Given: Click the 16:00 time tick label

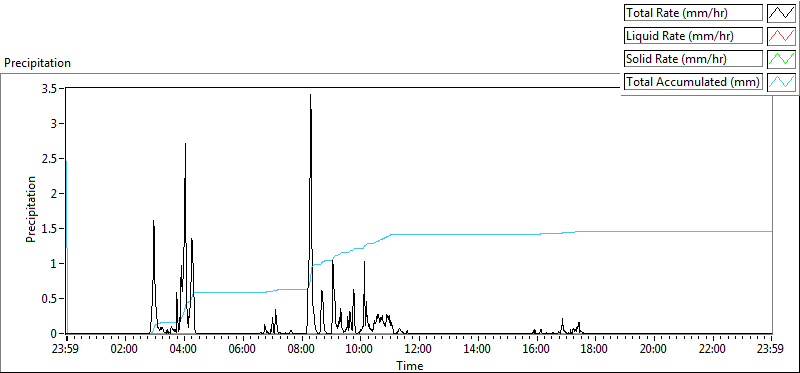Looking at the screenshot, I should 537,350.
